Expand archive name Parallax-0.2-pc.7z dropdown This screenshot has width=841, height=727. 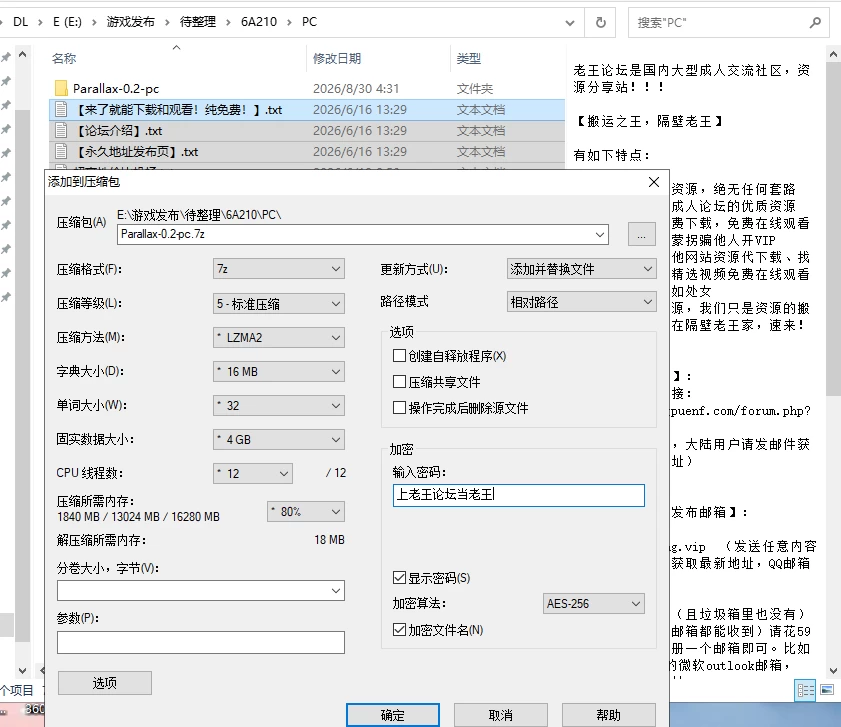(x=600, y=234)
